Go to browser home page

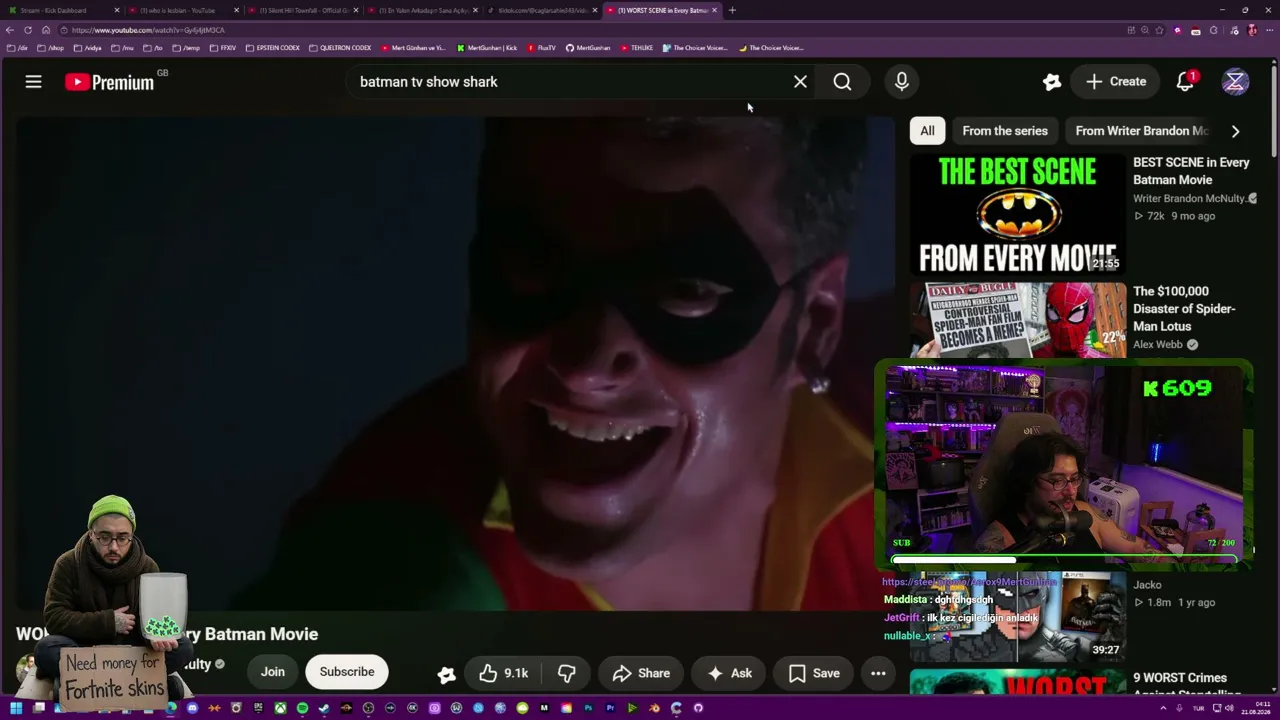click(x=46, y=30)
